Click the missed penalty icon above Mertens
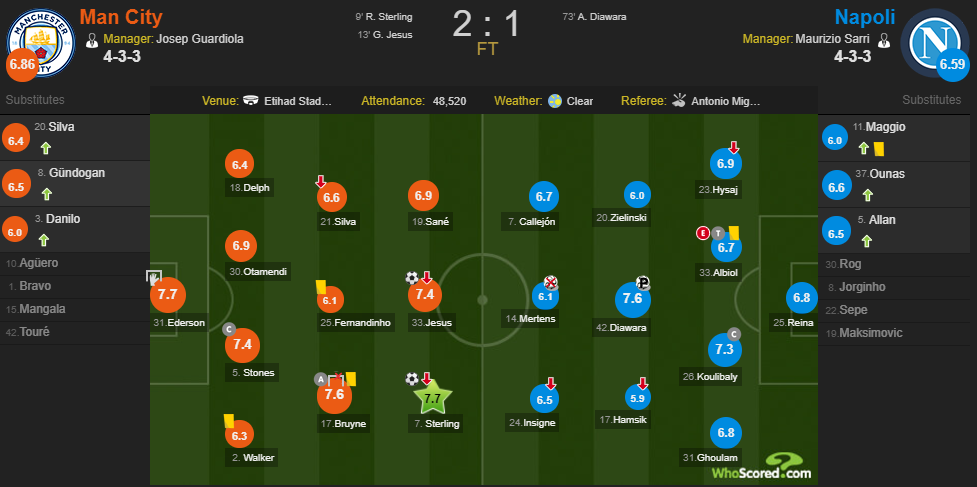The width and height of the screenshot is (977, 487). [x=550, y=283]
